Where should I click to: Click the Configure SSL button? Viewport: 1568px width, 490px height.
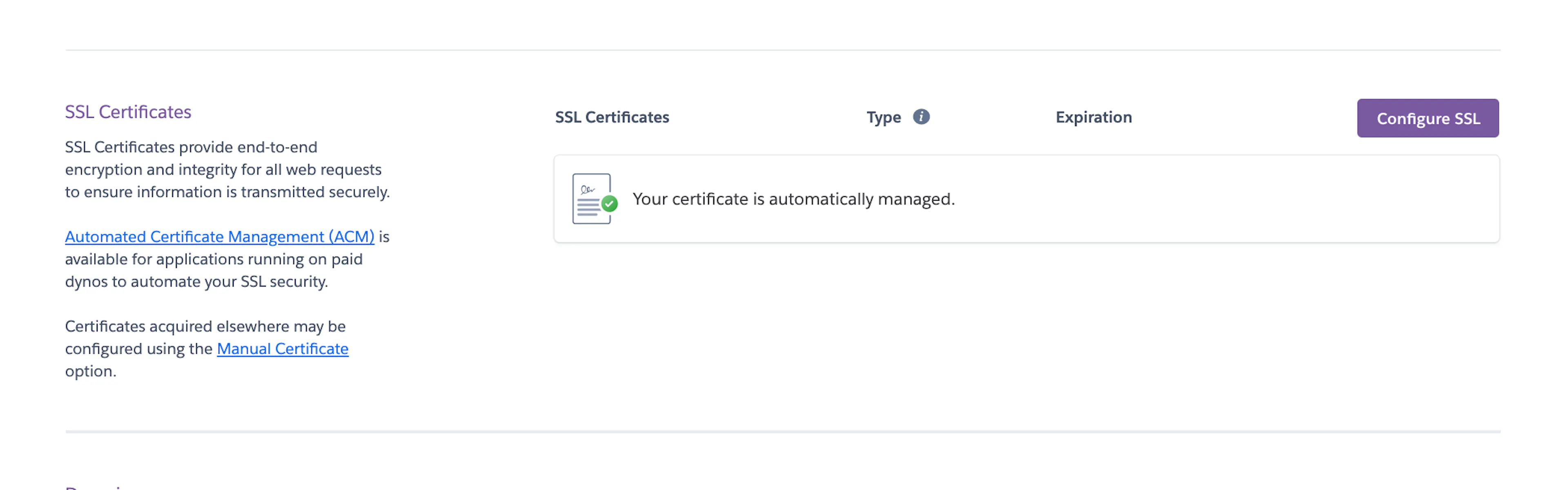[x=1428, y=118]
